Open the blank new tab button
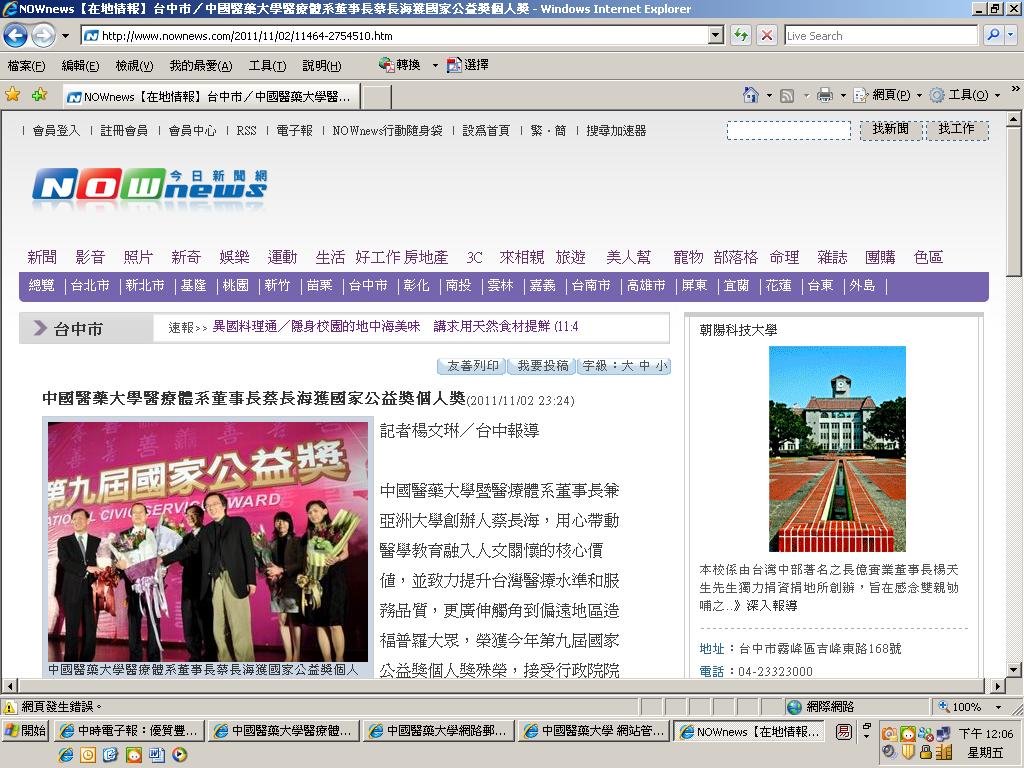Image resolution: width=1024 pixels, height=768 pixels. 377,97
